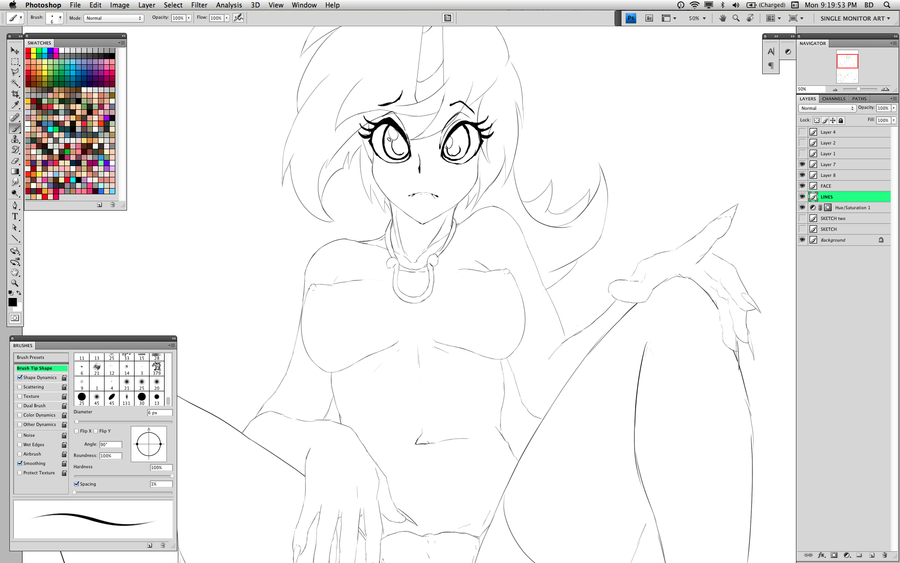Select the Zoom tool in the toolbox
The width and height of the screenshot is (900, 563).
pyautogui.click(x=15, y=284)
